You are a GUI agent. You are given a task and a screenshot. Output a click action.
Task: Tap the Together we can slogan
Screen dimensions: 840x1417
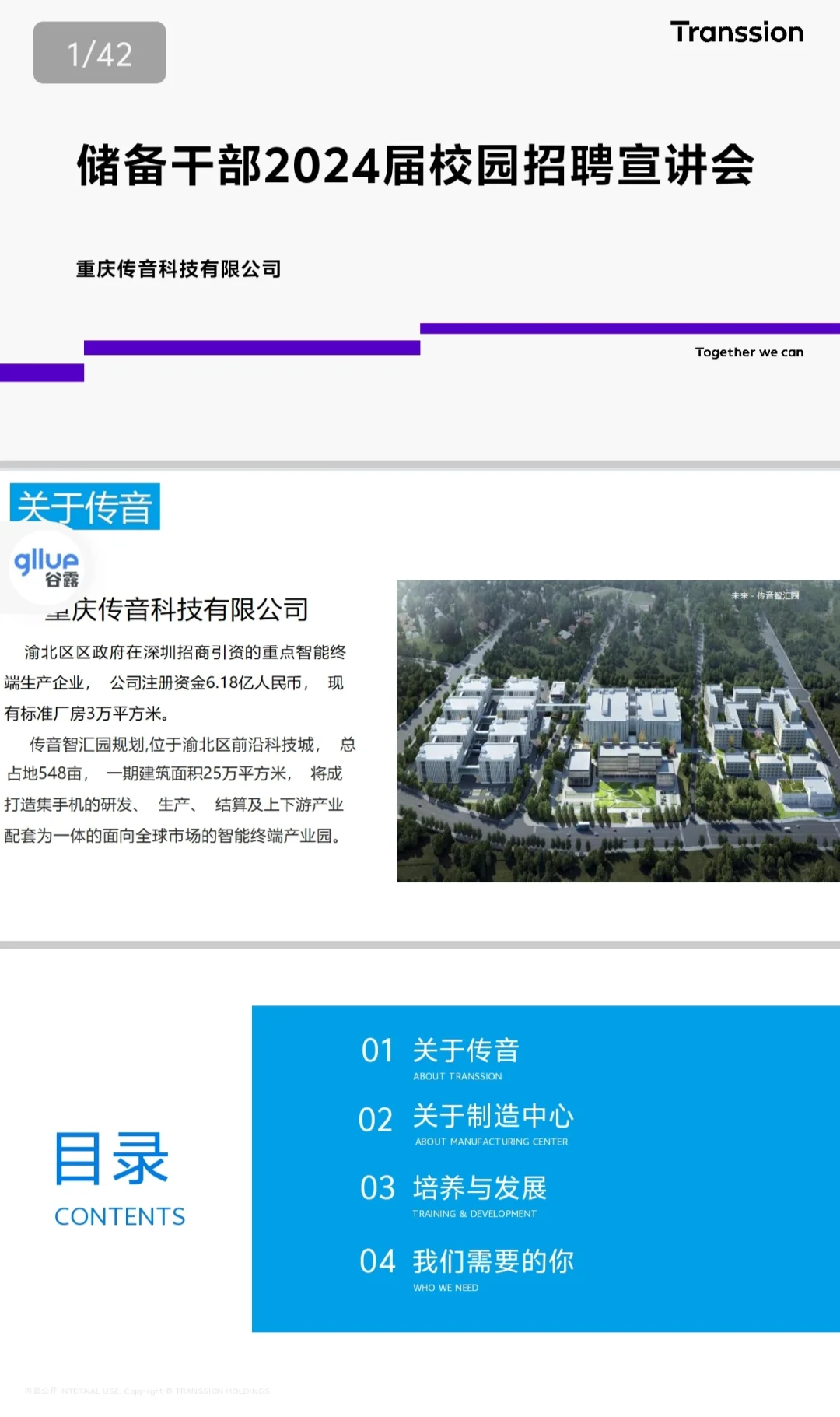749,352
